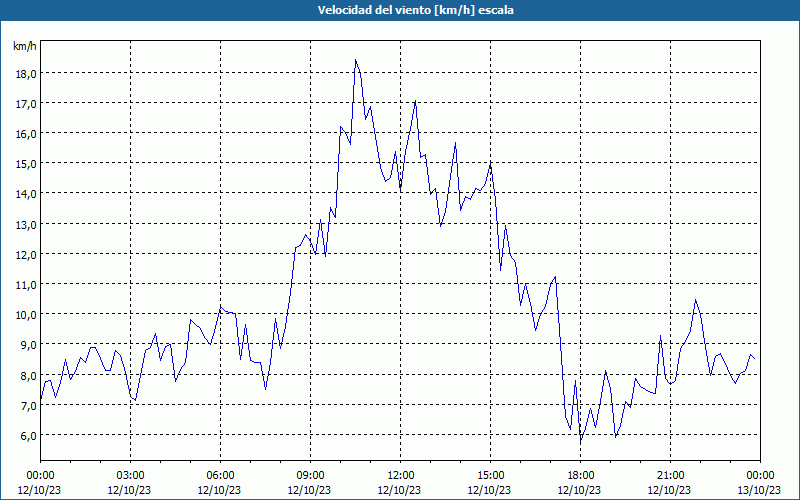This screenshot has height=500, width=800.
Task: Click the 'km/h' axis unit label
Action: point(24,46)
